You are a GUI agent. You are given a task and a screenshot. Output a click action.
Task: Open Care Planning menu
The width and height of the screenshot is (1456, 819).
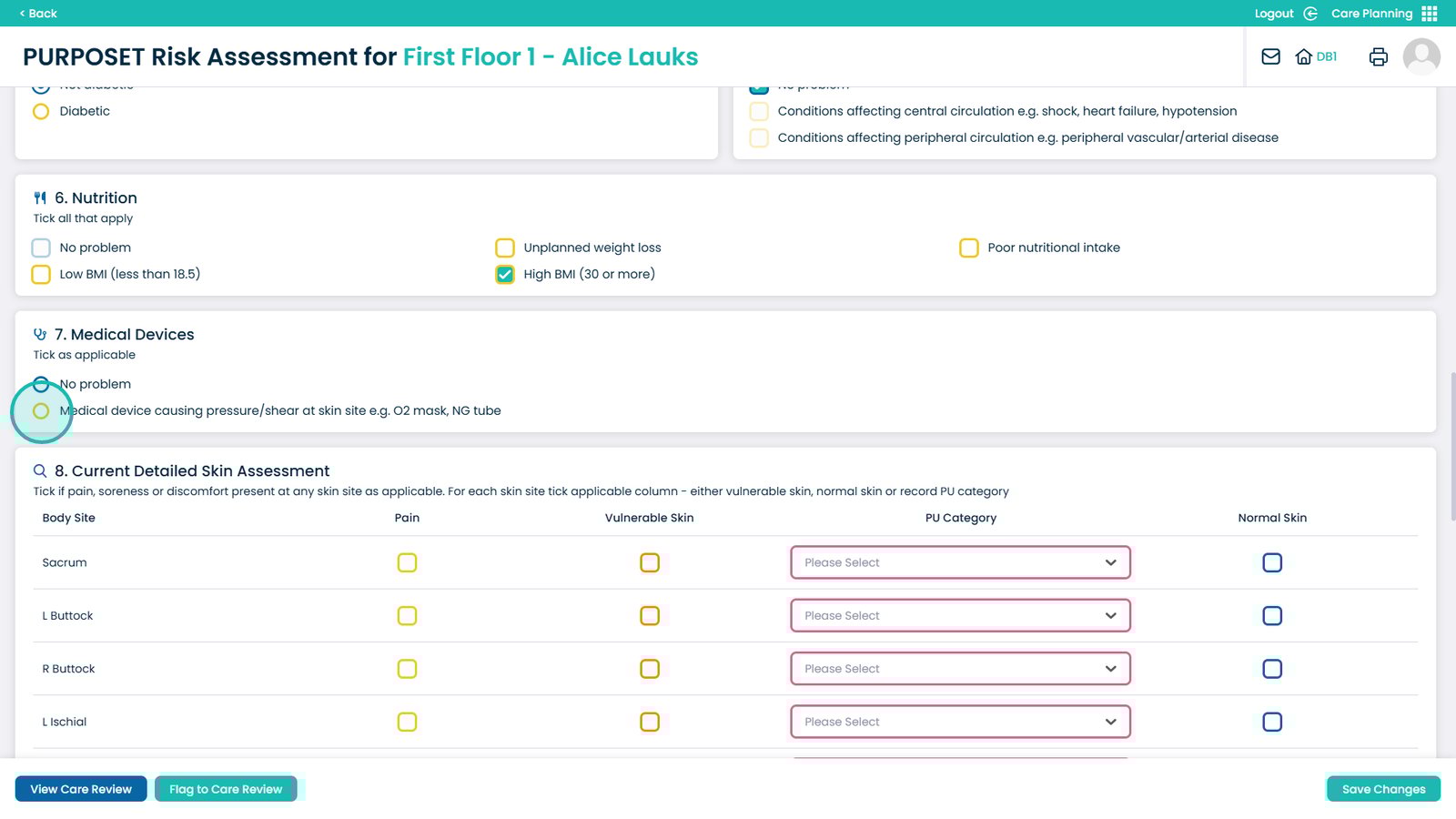coord(1371,14)
